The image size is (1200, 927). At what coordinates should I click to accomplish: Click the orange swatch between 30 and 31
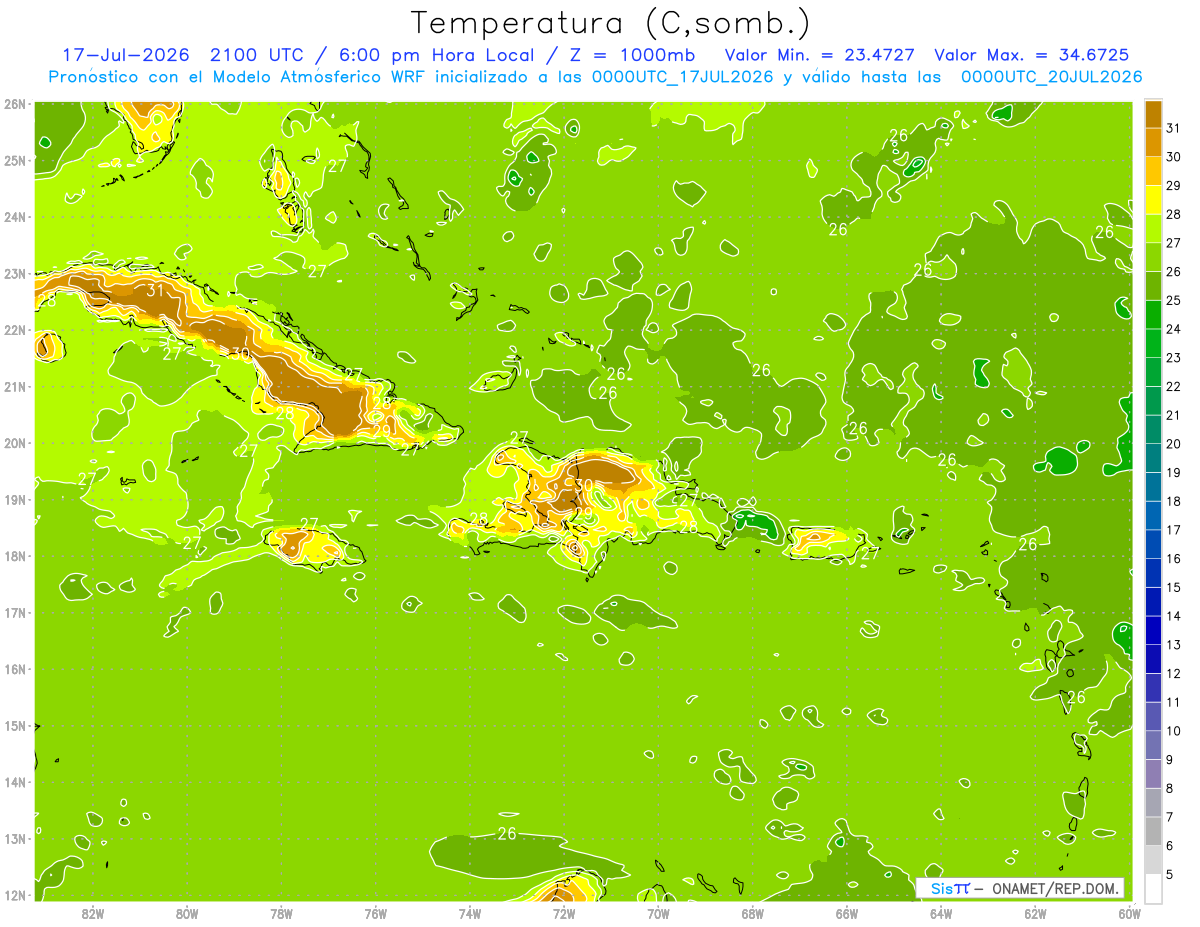(1153, 142)
